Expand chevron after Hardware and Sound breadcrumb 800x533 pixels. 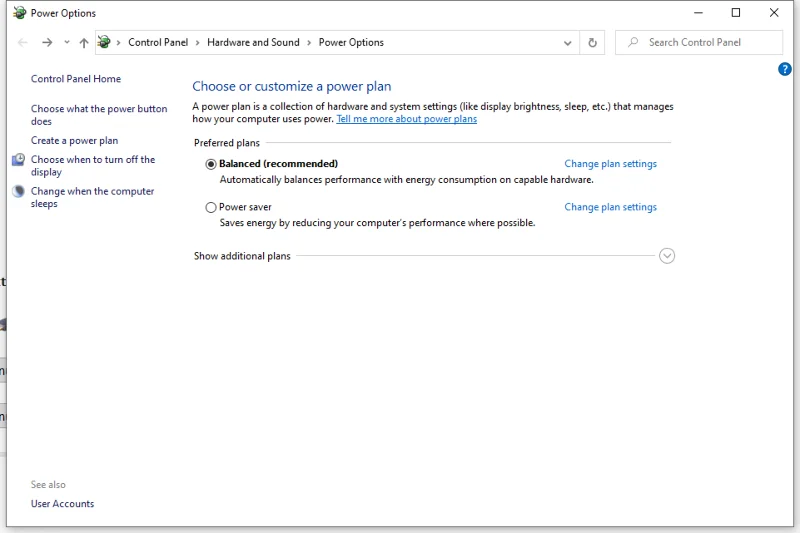(x=309, y=43)
